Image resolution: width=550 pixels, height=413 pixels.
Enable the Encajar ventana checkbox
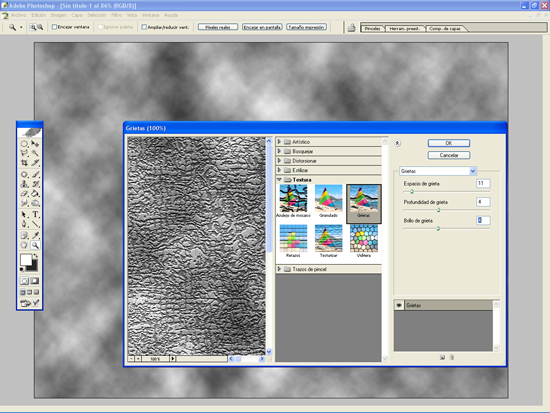click(x=54, y=27)
